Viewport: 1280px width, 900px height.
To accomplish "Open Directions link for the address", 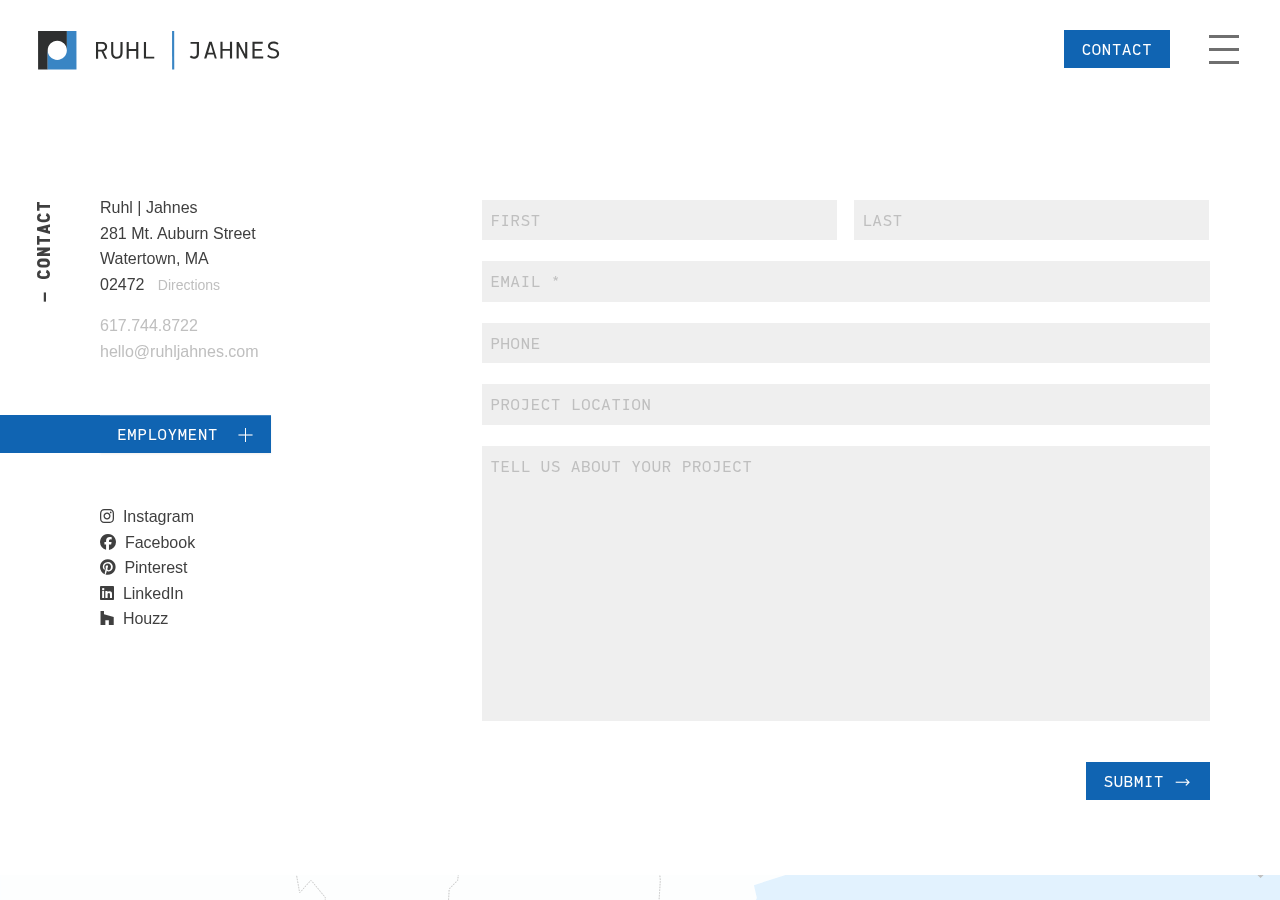I will tap(189, 285).
